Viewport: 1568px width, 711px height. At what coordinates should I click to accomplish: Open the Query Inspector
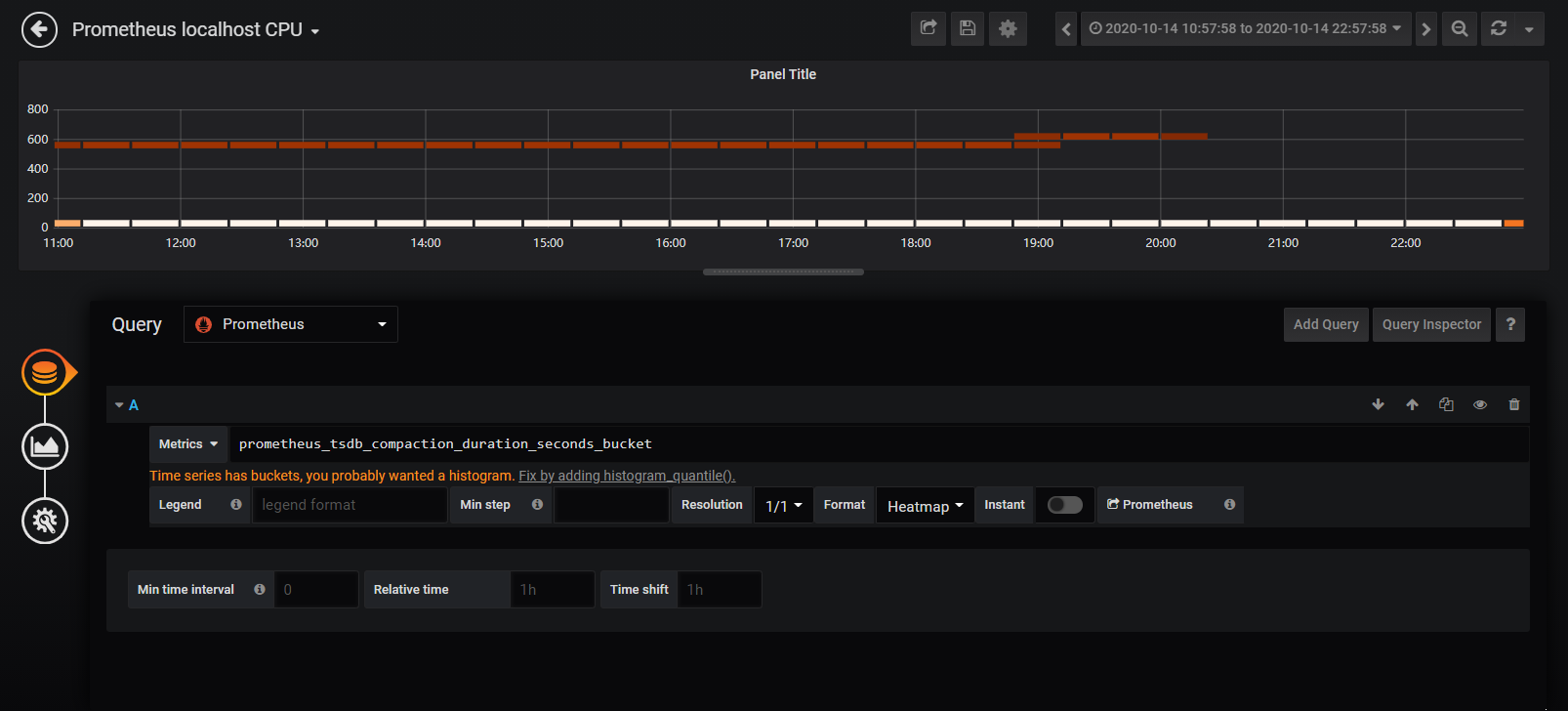point(1431,324)
